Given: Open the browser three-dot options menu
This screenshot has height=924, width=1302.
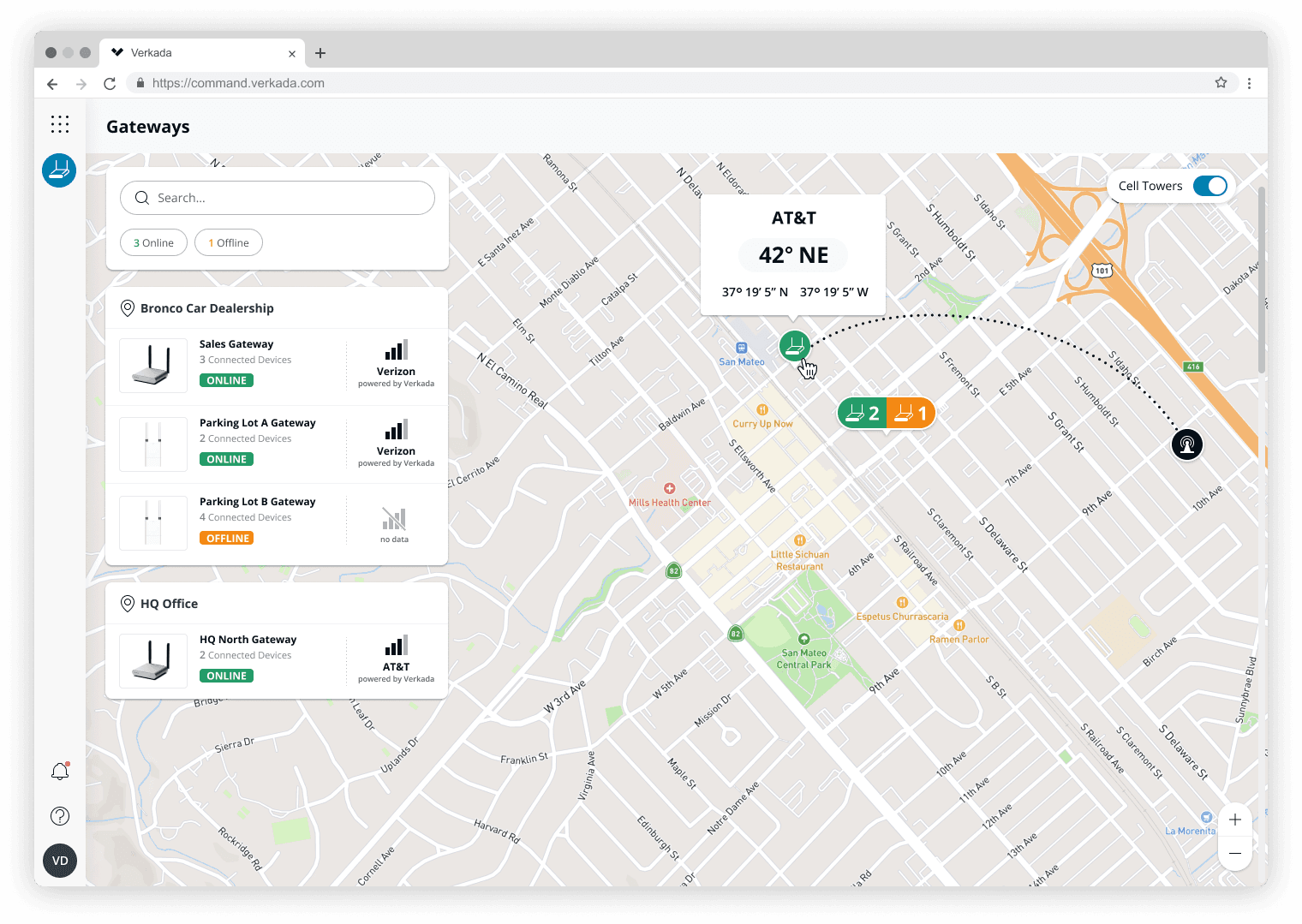Looking at the screenshot, I should click(1249, 83).
